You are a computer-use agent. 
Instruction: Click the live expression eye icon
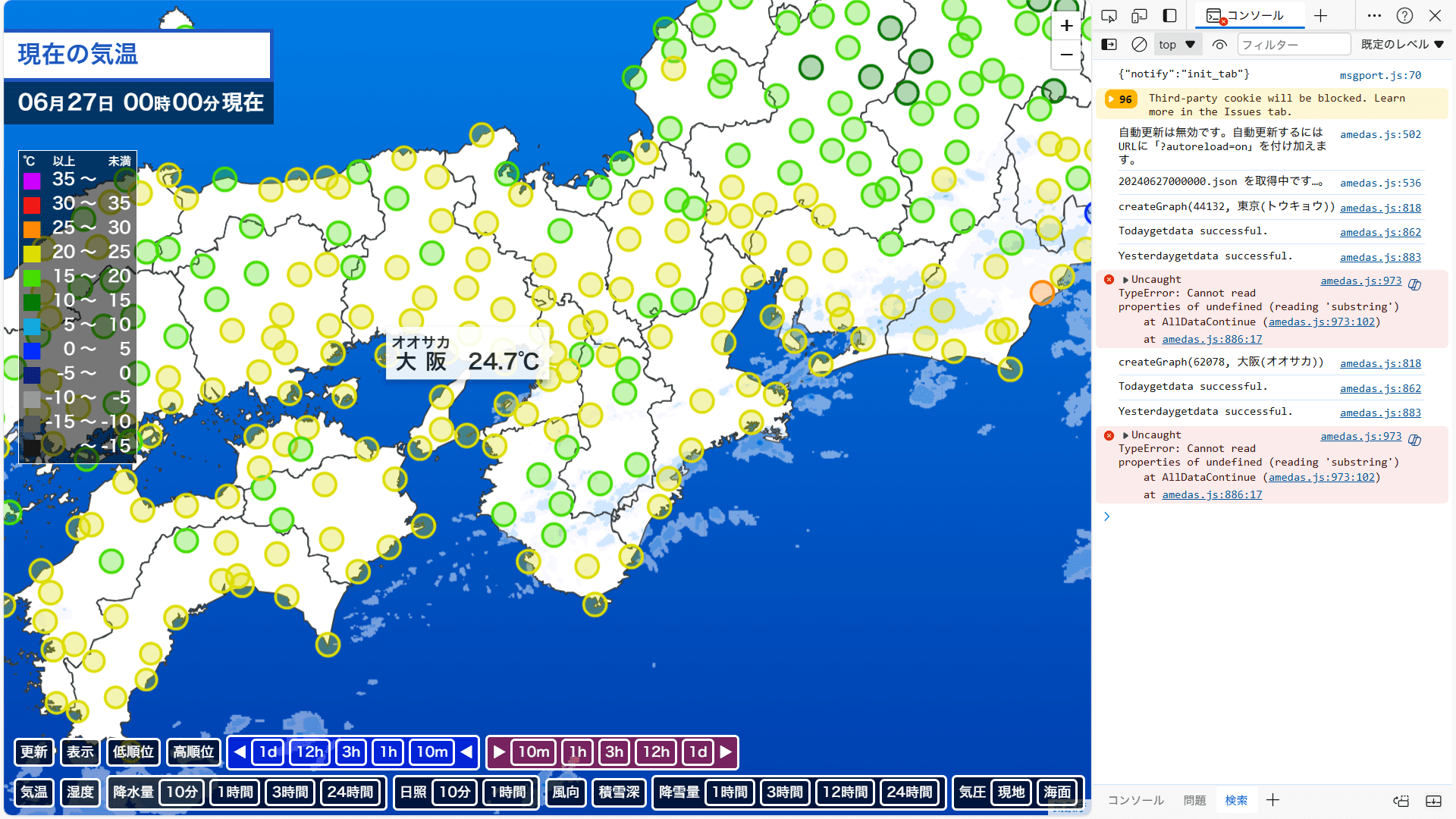1219,45
